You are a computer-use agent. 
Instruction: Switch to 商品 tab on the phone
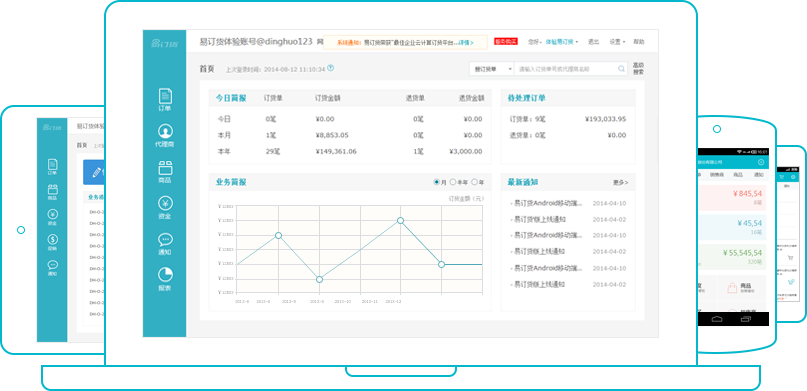click(738, 175)
